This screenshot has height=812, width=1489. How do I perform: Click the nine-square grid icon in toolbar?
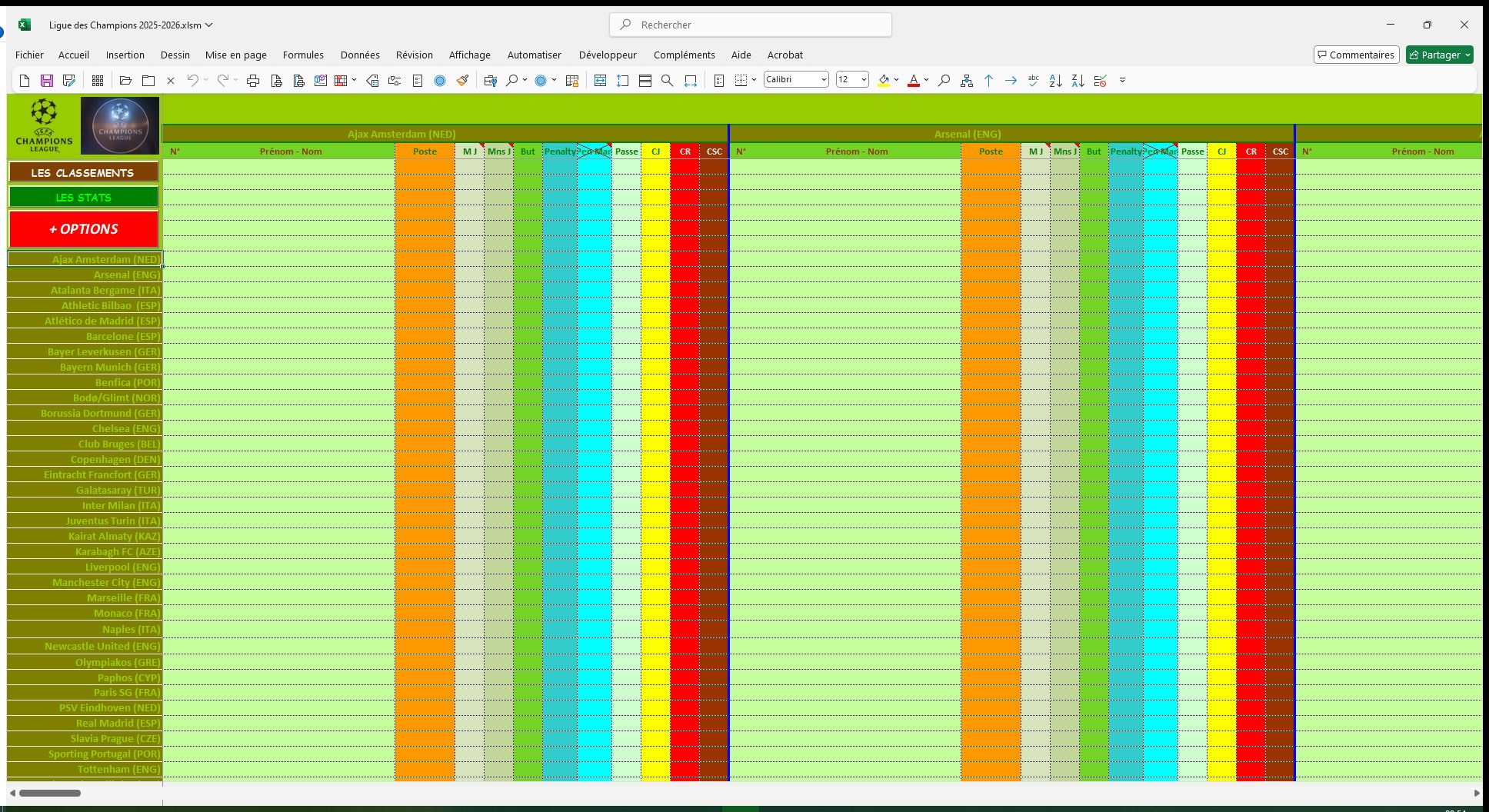[x=98, y=80]
